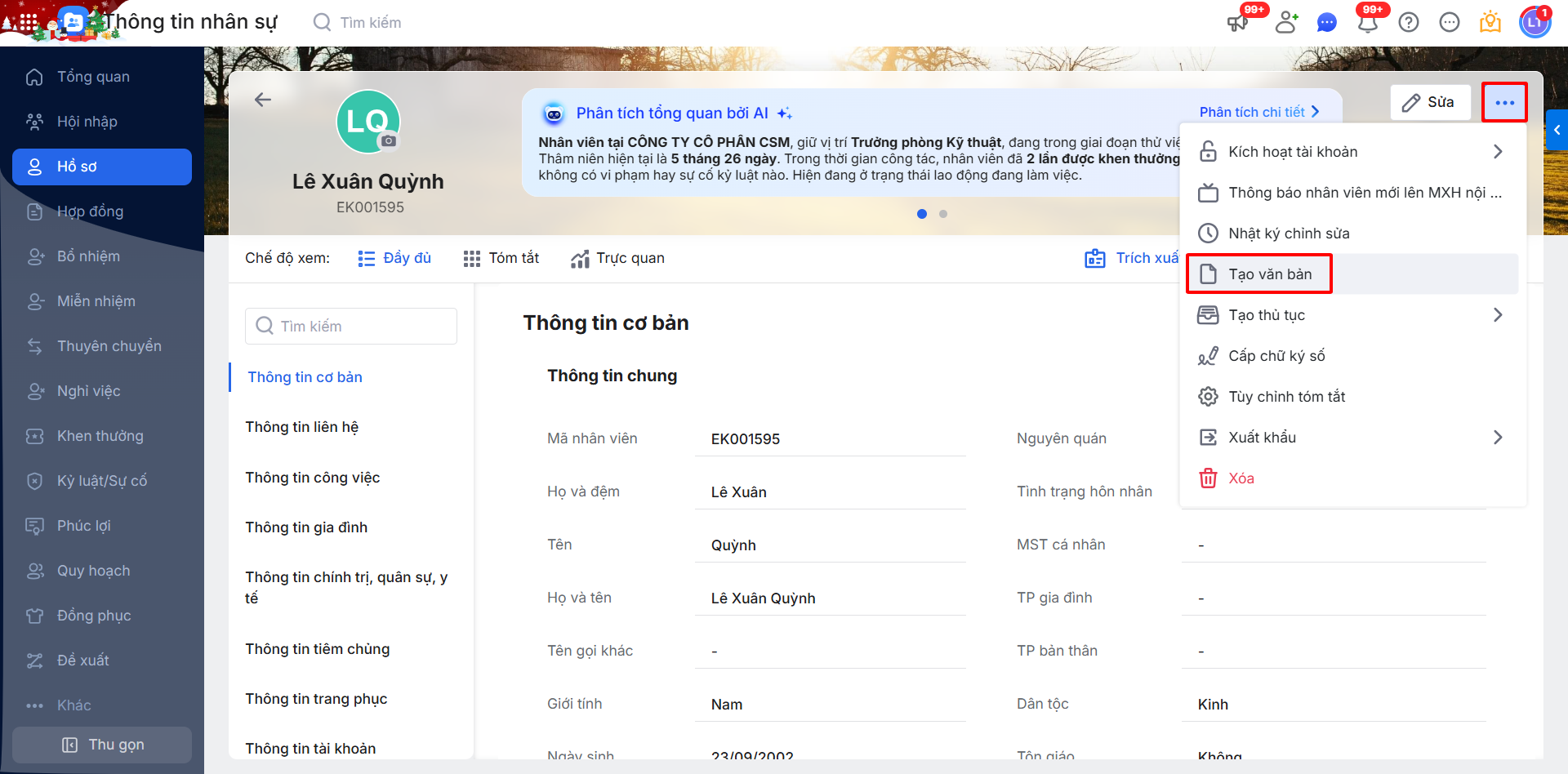The width and height of the screenshot is (1568, 774).
Task: Select Nhật ký chỉnh sửa menu item
Action: [x=1352, y=234]
